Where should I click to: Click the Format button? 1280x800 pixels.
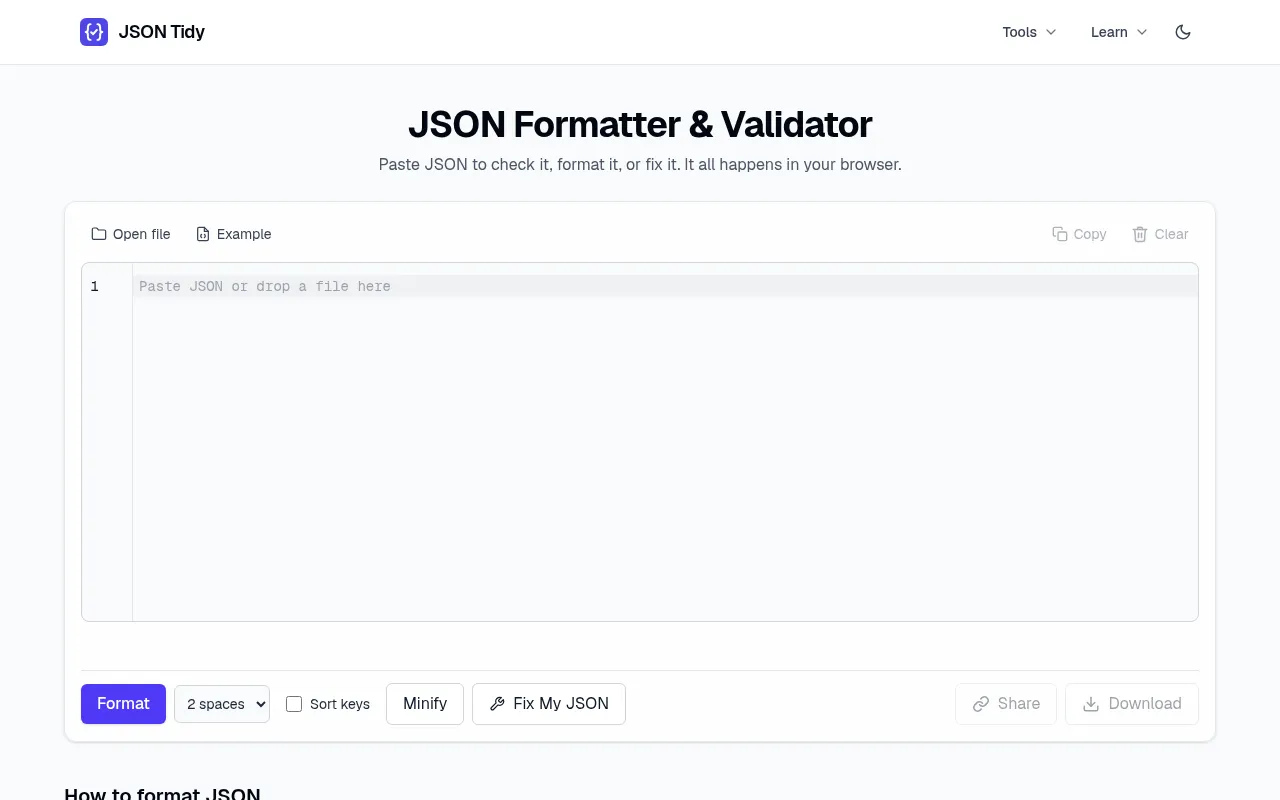coord(123,704)
